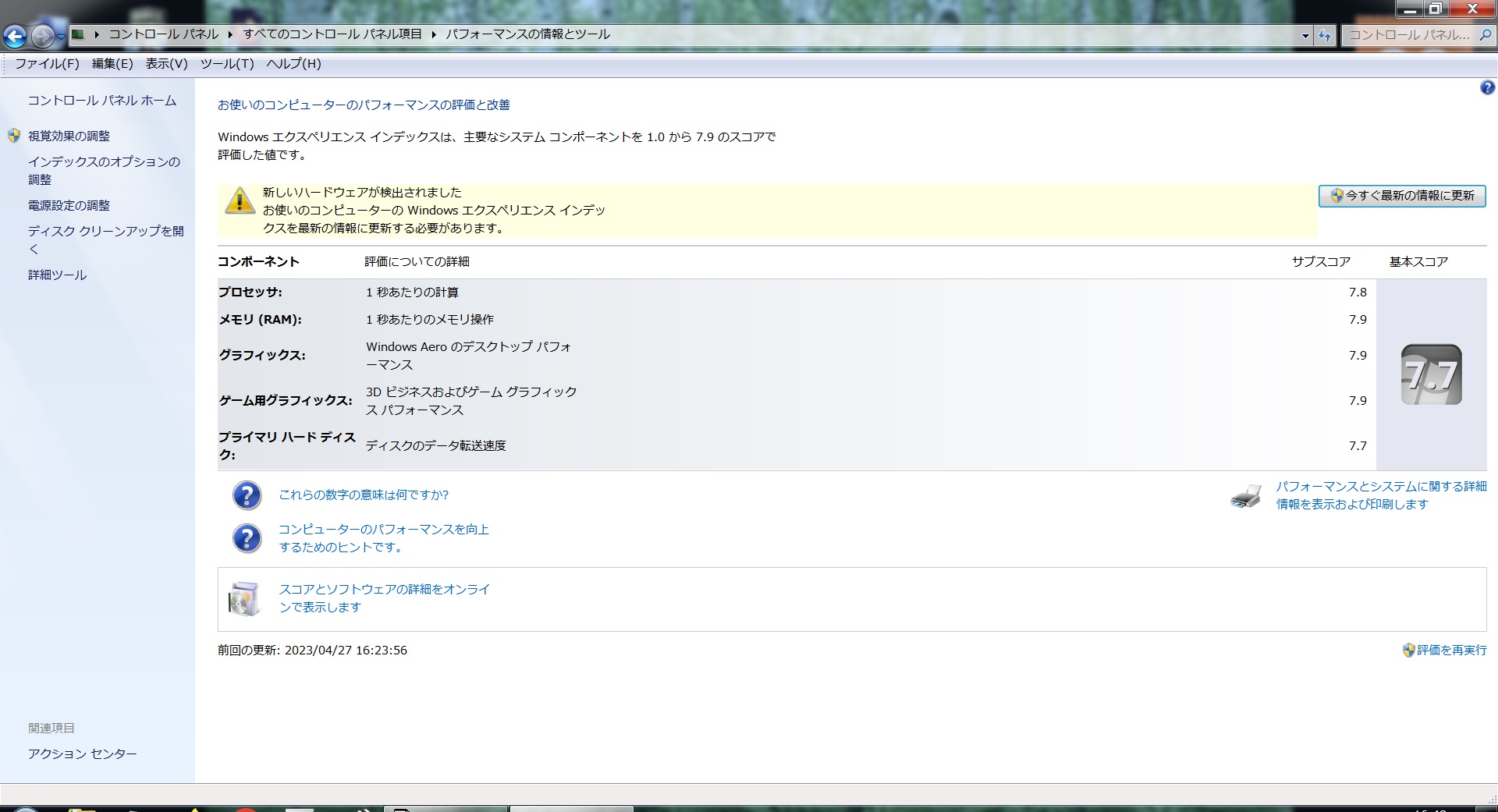Viewport: 1498px width, 812px height.
Task: Click the 7.7 base score badge
Action: coord(1432,374)
